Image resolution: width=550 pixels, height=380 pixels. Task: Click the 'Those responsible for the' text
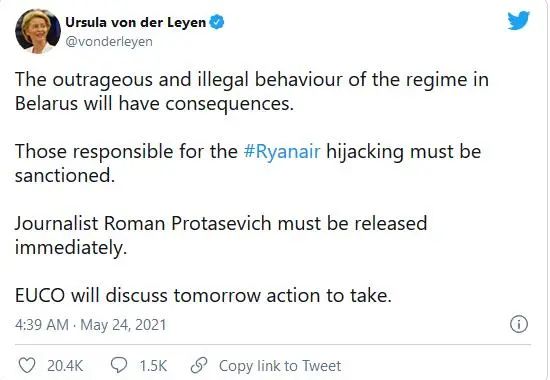[x=126, y=152]
